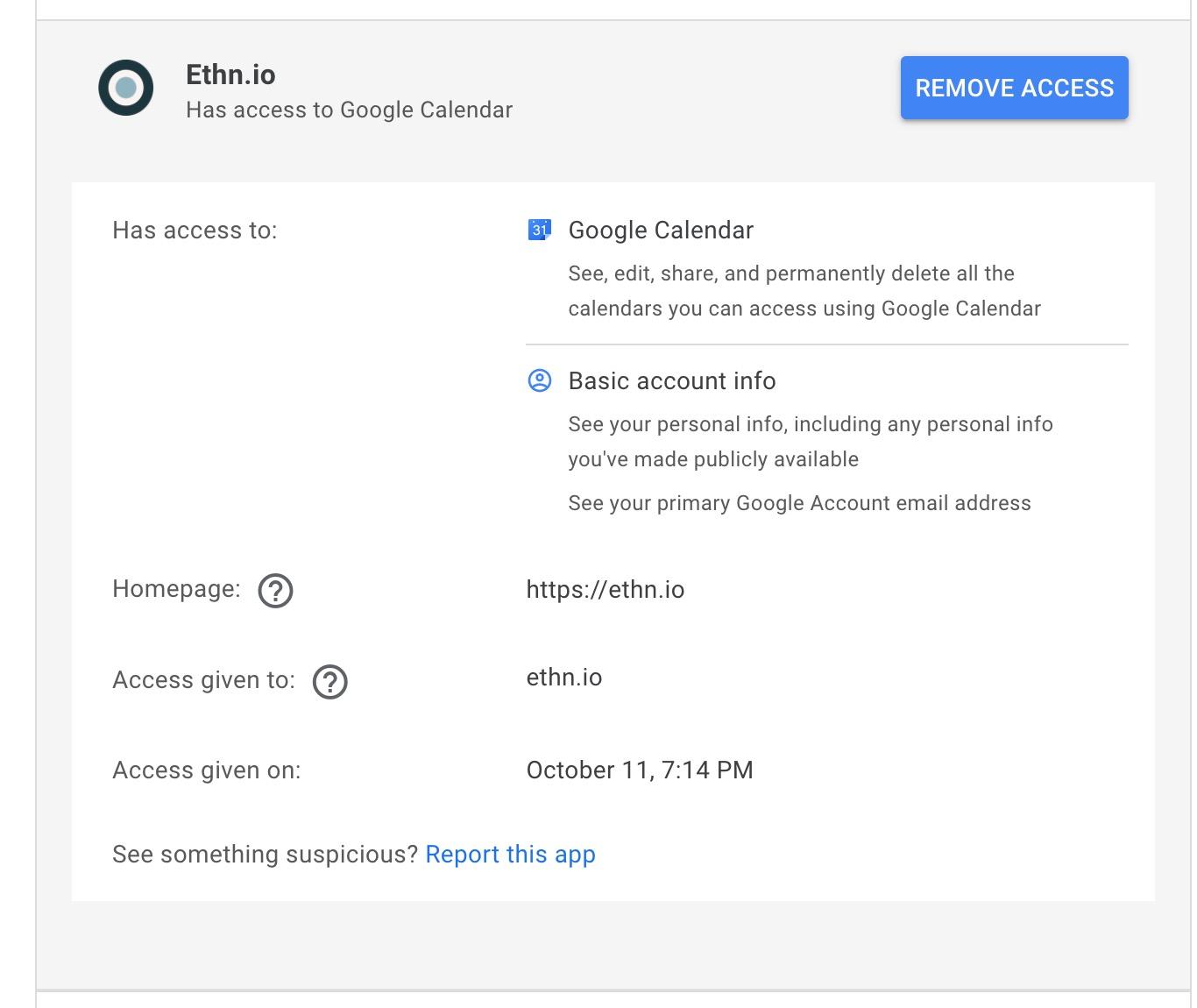The image size is (1197, 1008).
Task: Click the 'Homepage:' label
Action: 176,589
